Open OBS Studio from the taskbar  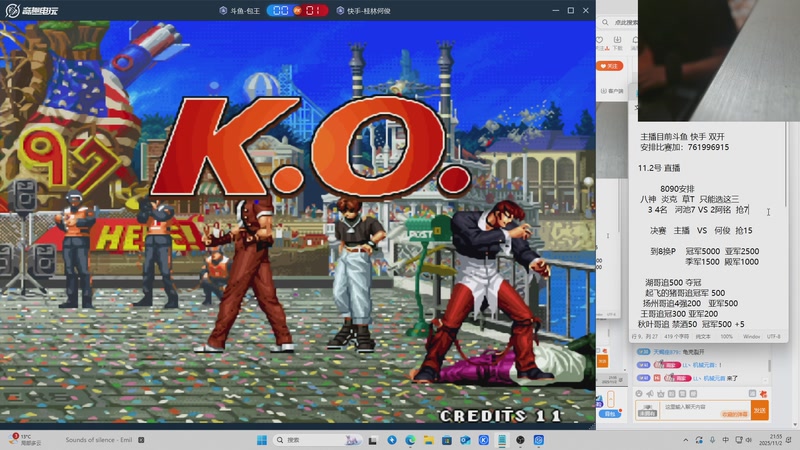[520, 440]
